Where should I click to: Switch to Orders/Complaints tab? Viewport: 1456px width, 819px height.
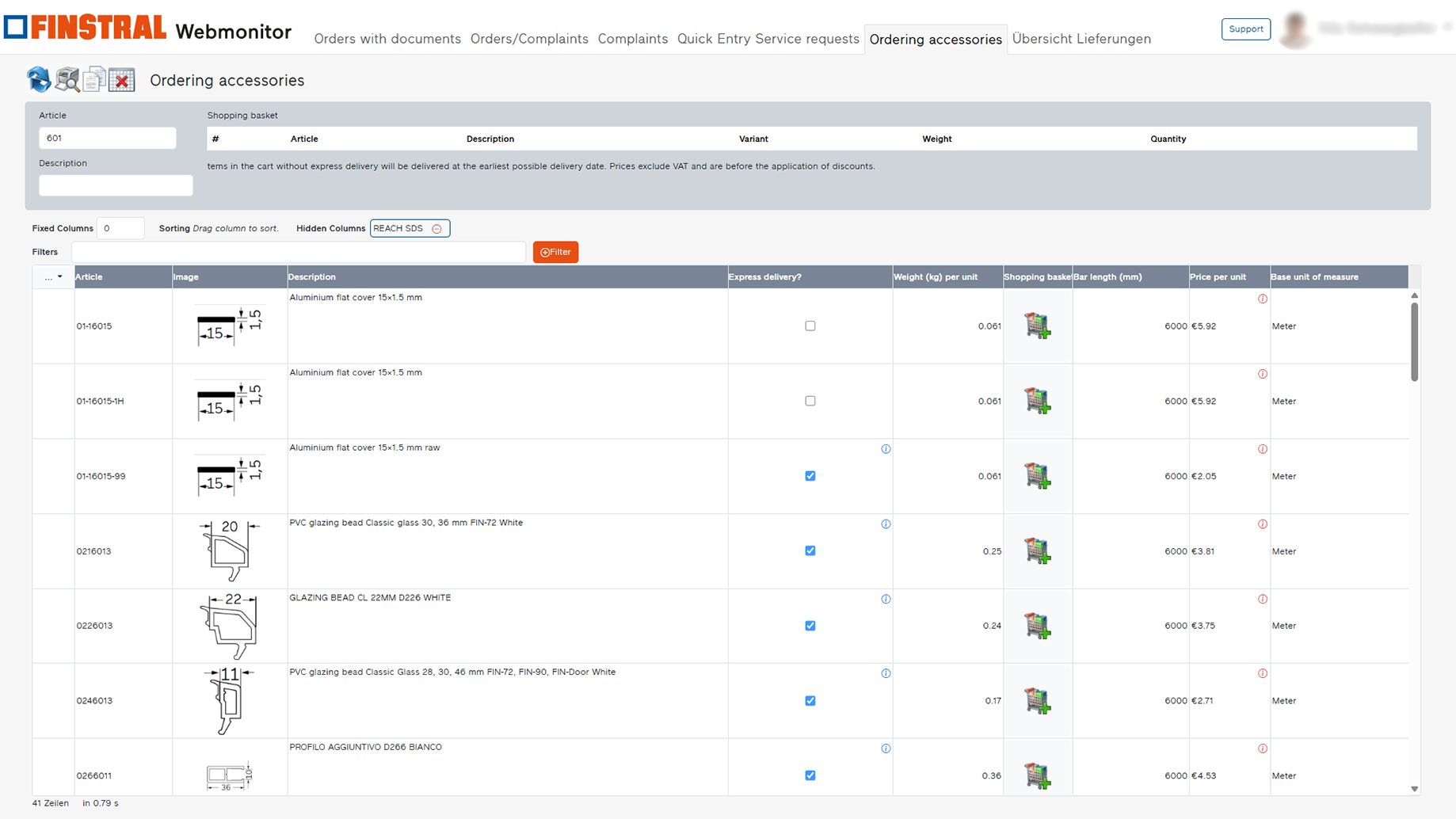click(x=529, y=39)
